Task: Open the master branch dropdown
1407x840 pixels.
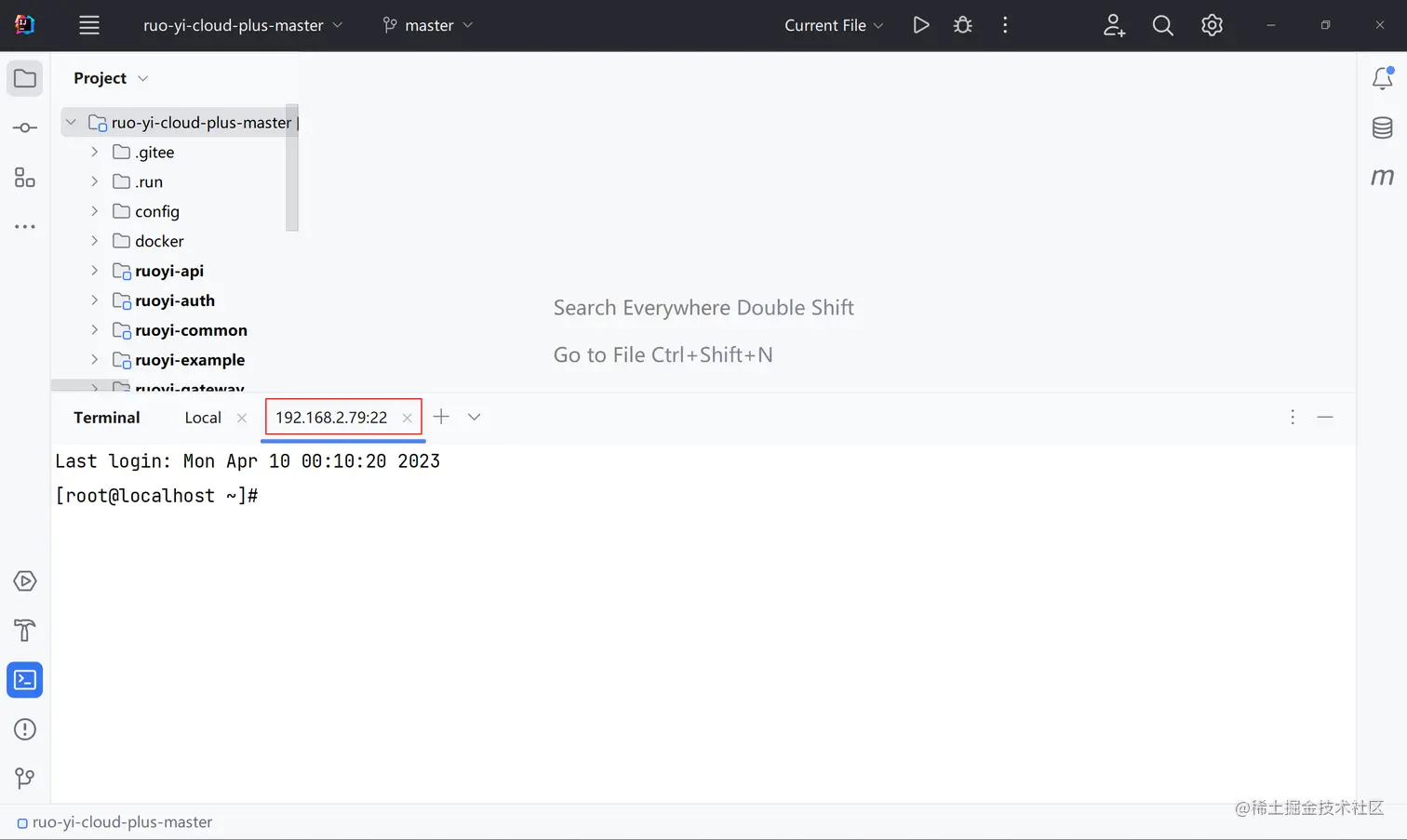Action: coord(428,25)
